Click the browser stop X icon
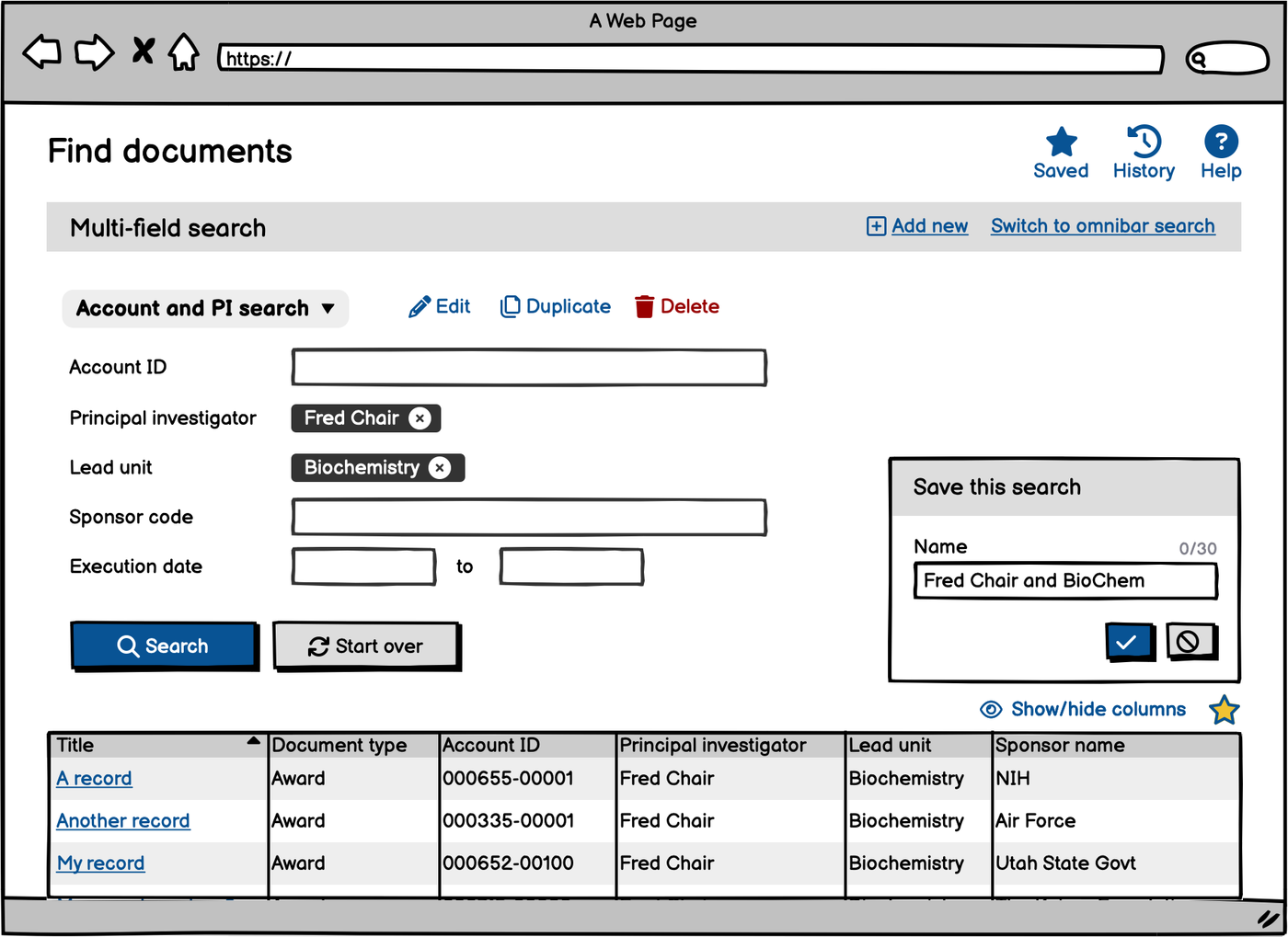Image resolution: width=1288 pixels, height=937 pixels. pos(143,51)
